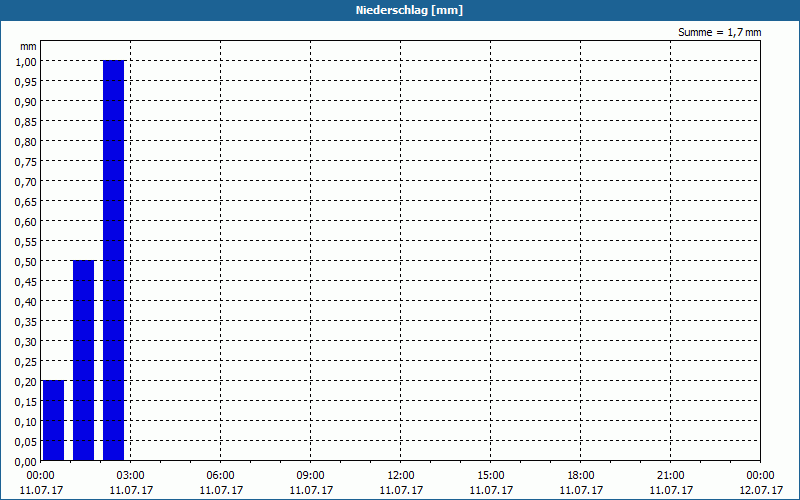The width and height of the screenshot is (800, 500).
Task: Click the 0,70 y-axis value
Action: 26,181
